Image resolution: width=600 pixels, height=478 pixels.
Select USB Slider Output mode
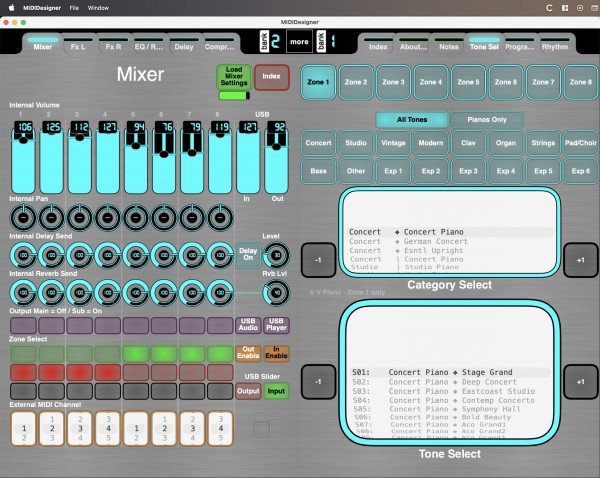coord(248,391)
